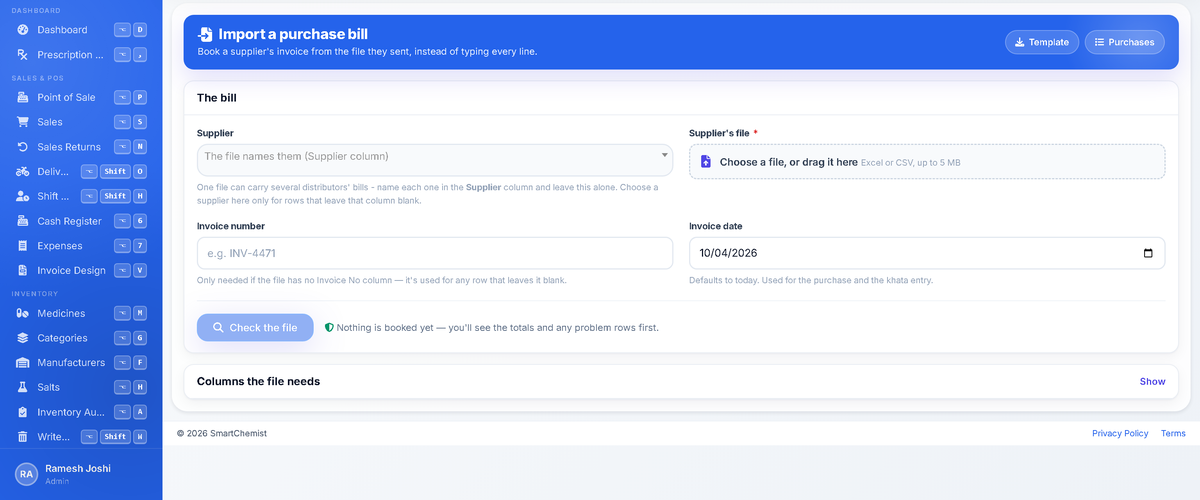The width and height of the screenshot is (1200, 500).
Task: Open Medicines inventory menu item
Action: coord(81,313)
